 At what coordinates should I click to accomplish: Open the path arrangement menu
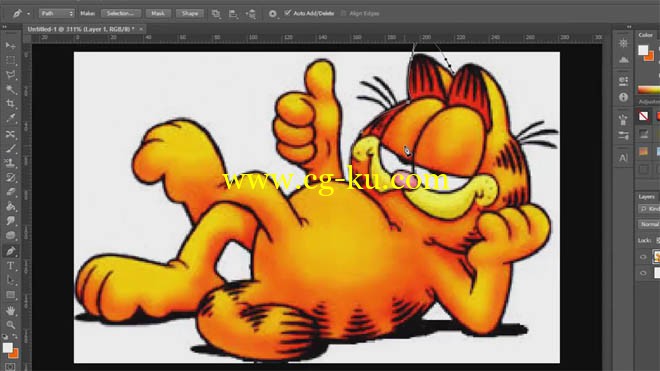pyautogui.click(x=251, y=14)
